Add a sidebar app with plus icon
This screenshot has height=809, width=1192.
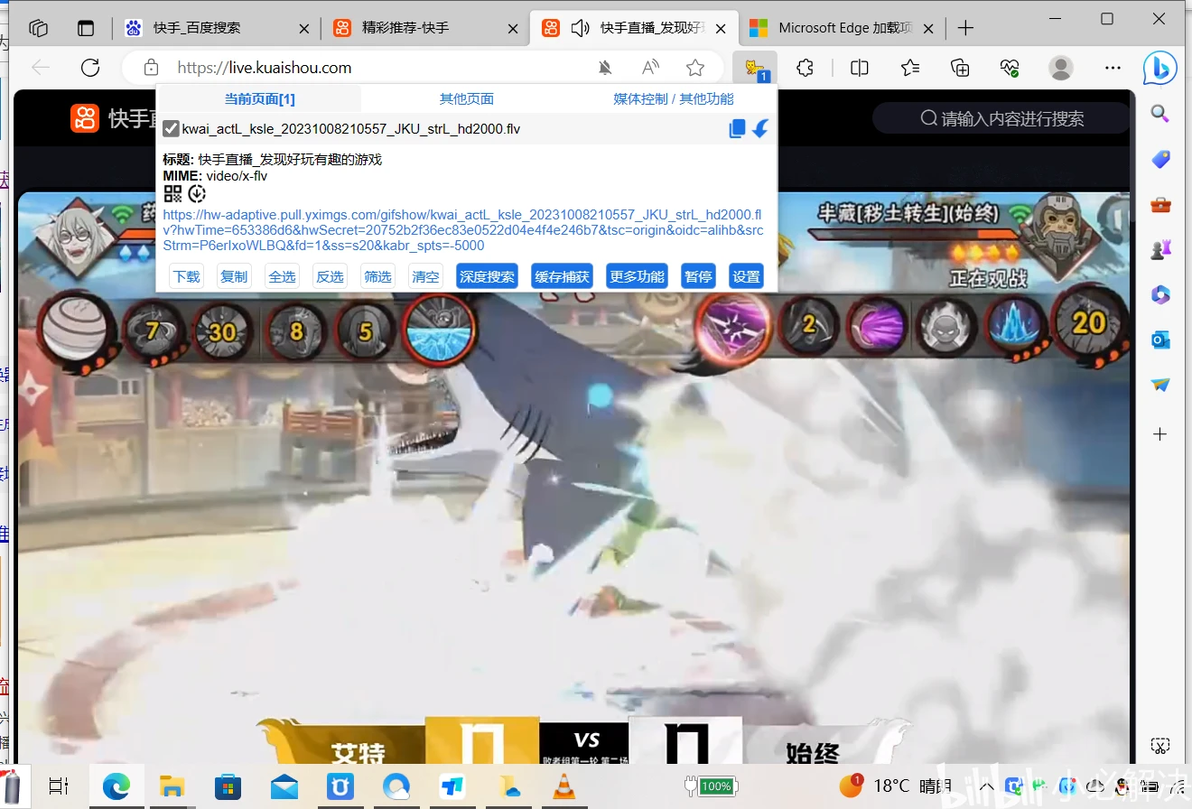tap(1160, 434)
